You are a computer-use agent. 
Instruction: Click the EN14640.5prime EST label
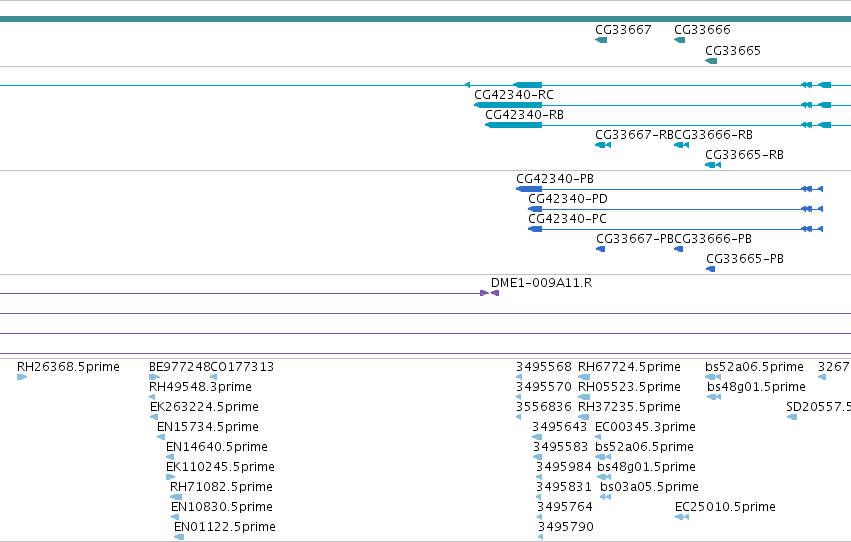(217, 448)
